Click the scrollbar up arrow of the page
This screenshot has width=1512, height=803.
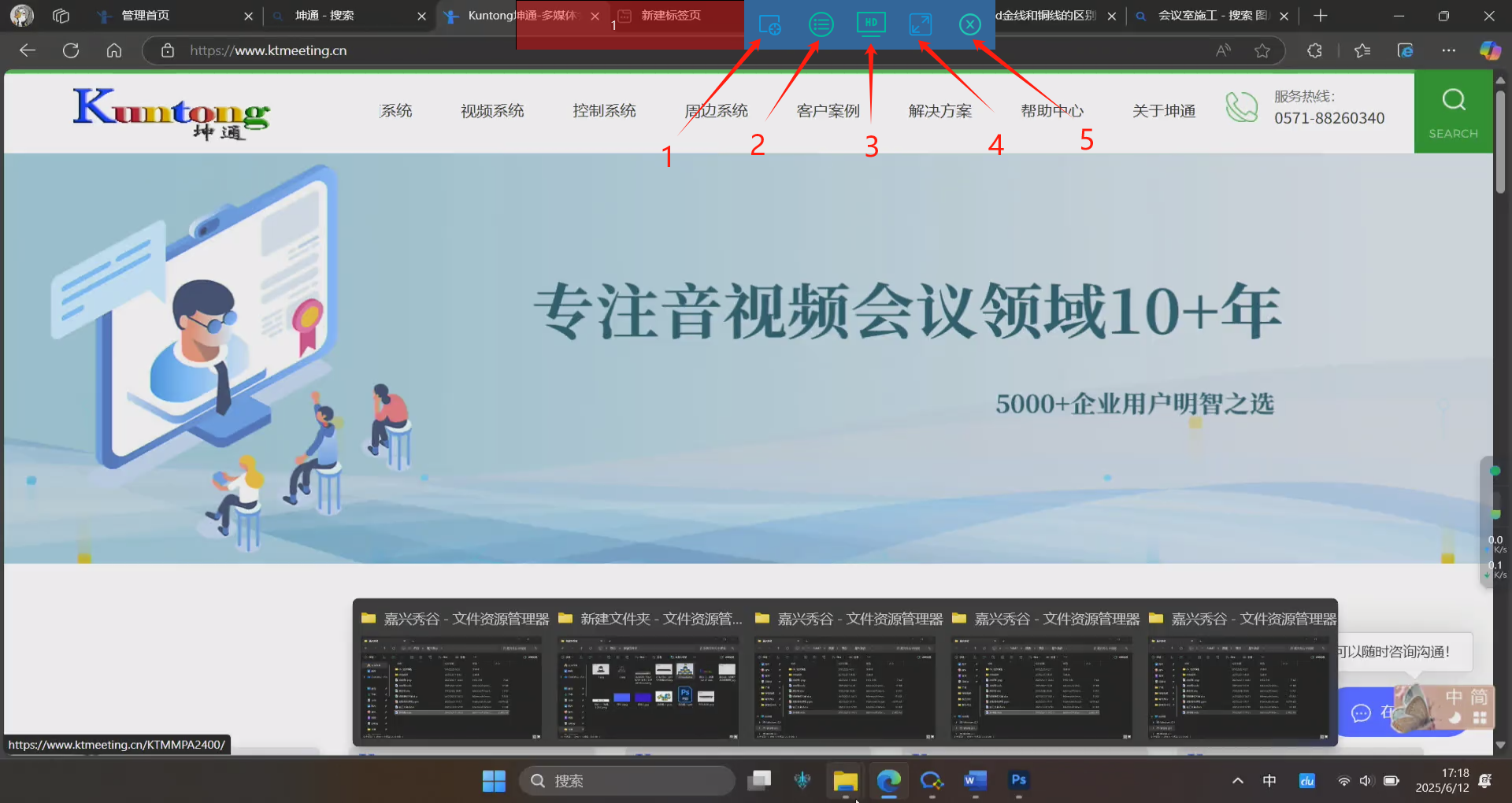click(x=1501, y=80)
